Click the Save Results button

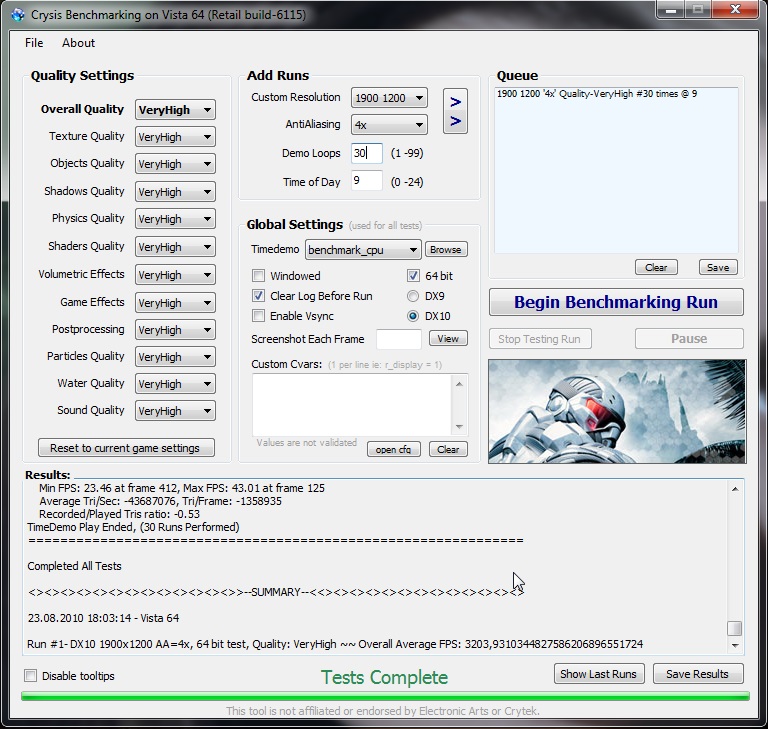coord(697,674)
